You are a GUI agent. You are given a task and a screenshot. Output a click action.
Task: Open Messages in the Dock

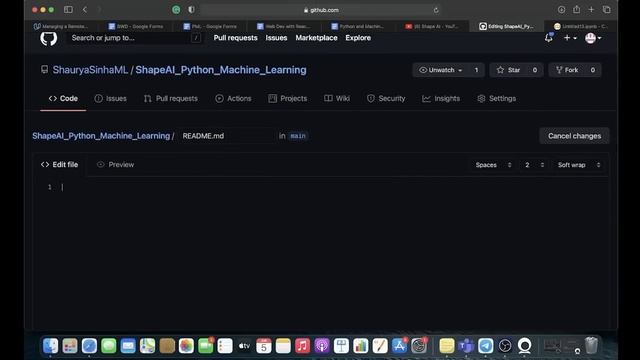tap(109, 346)
